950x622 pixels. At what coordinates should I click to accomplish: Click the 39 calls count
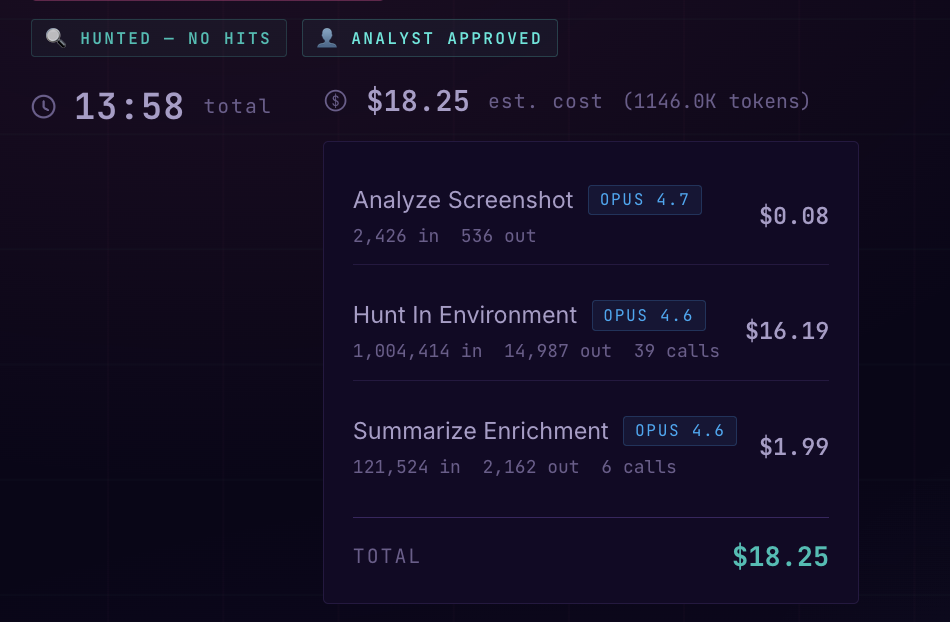(x=676, y=351)
